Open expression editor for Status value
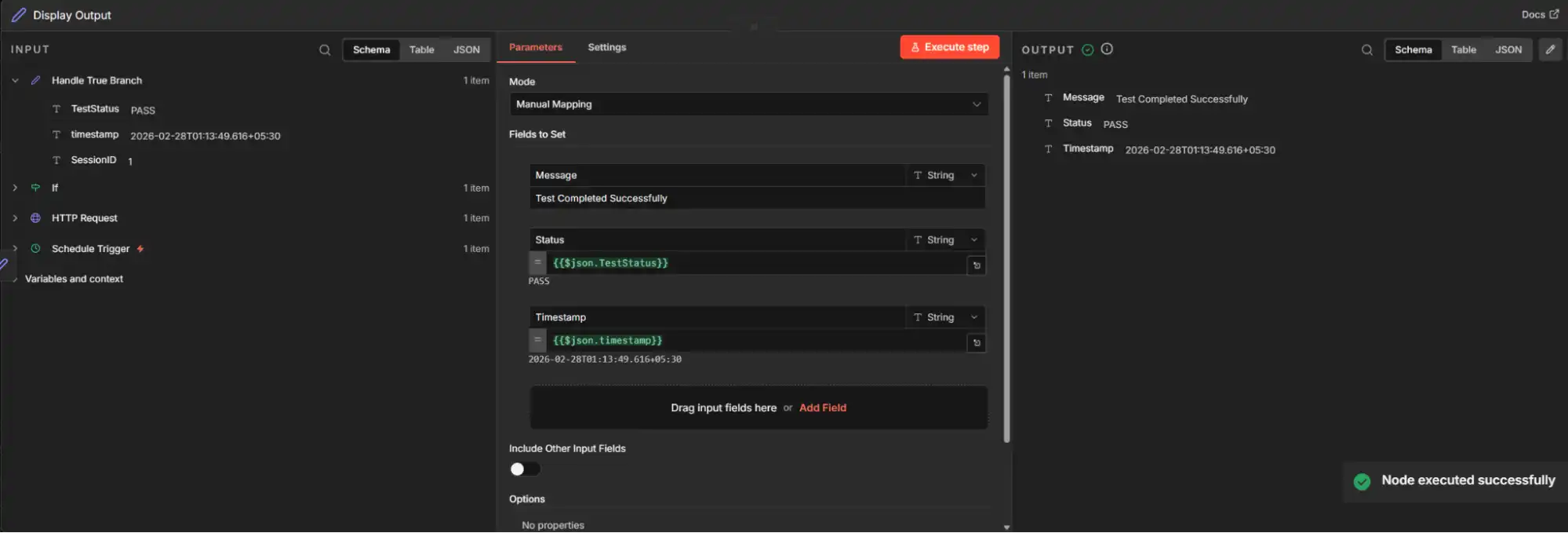This screenshot has width=1568, height=533. [977, 265]
